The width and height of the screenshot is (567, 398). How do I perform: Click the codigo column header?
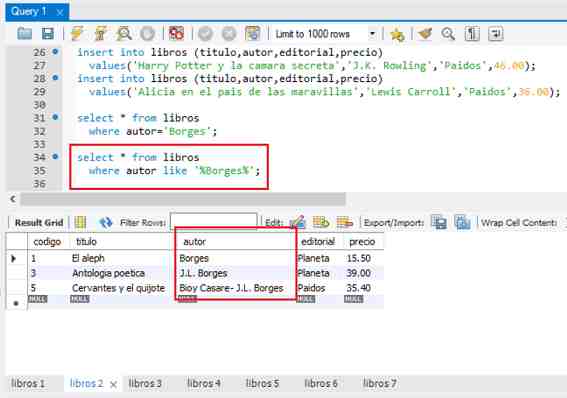tap(47, 242)
